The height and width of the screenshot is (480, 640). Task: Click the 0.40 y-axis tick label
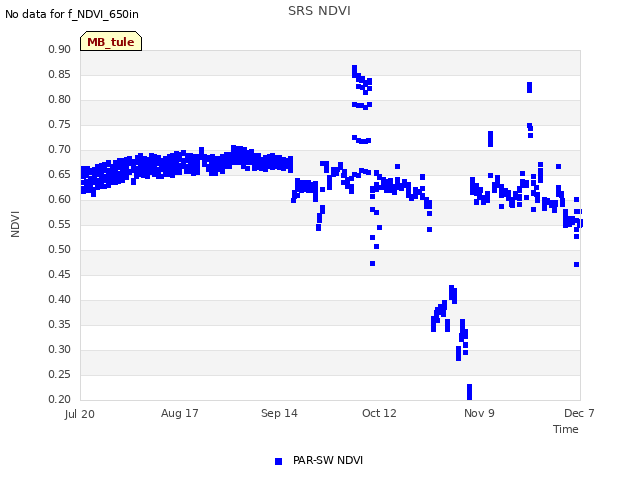click(59, 299)
